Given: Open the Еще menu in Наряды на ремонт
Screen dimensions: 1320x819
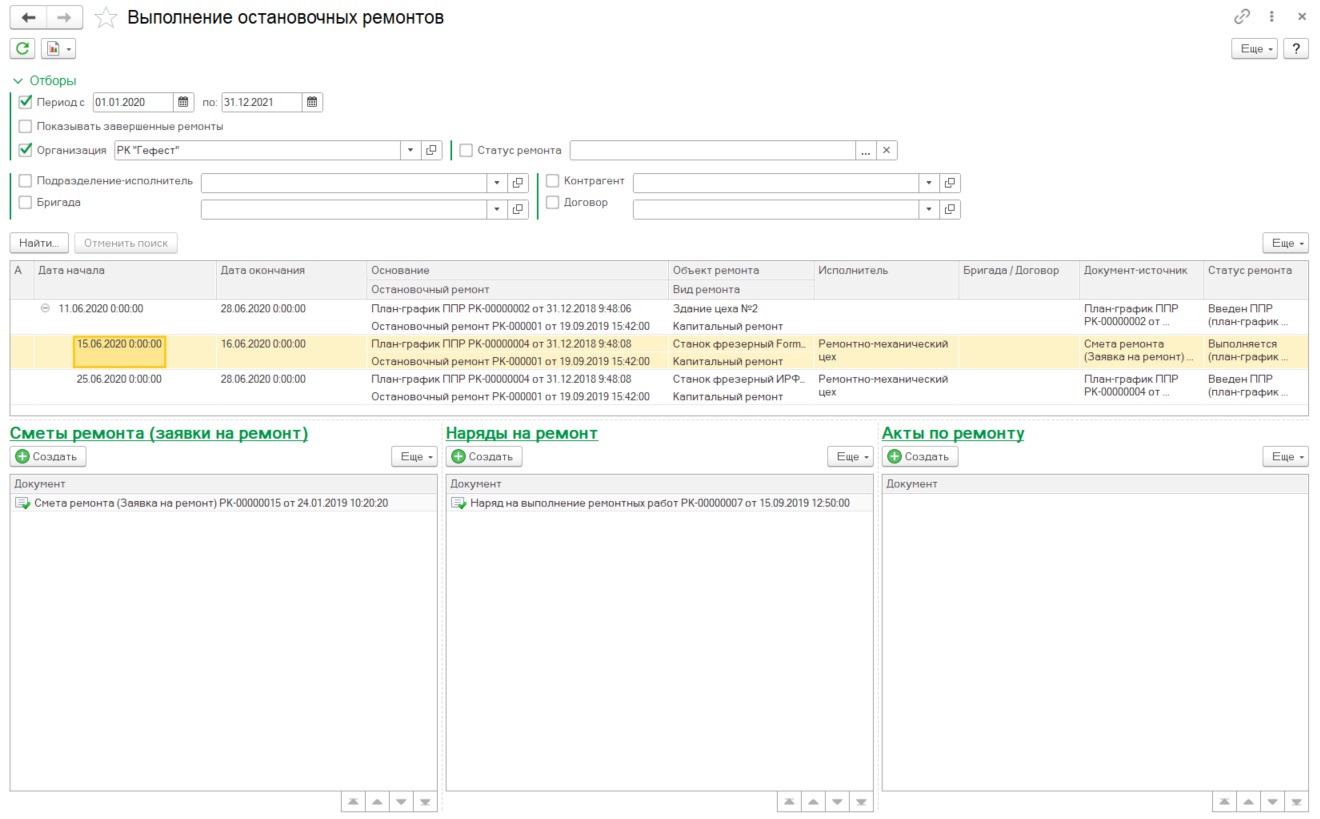Looking at the screenshot, I should point(849,457).
